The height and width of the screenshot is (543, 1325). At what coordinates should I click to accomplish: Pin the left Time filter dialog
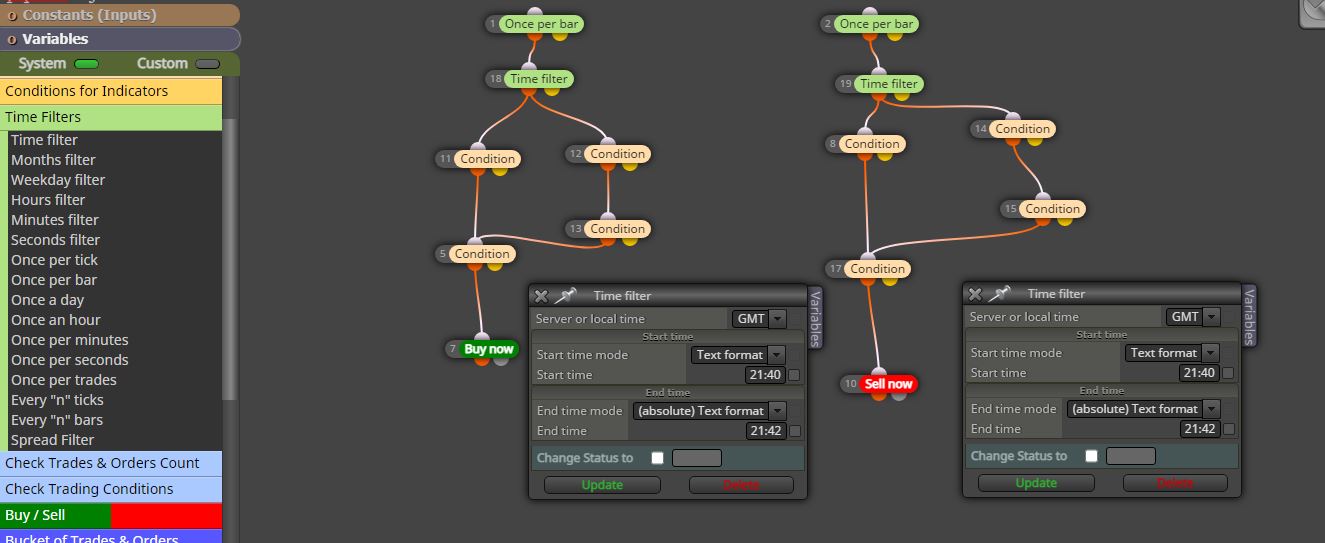pos(565,295)
